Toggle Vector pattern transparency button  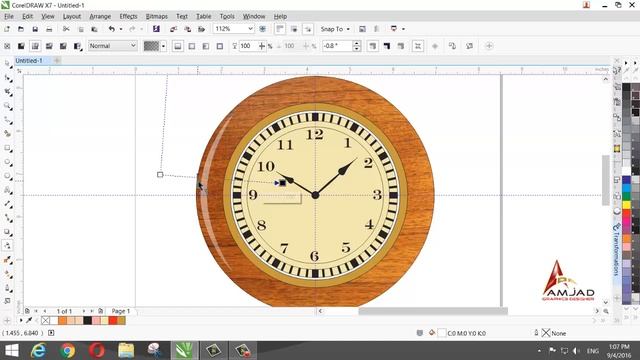tap(49, 46)
